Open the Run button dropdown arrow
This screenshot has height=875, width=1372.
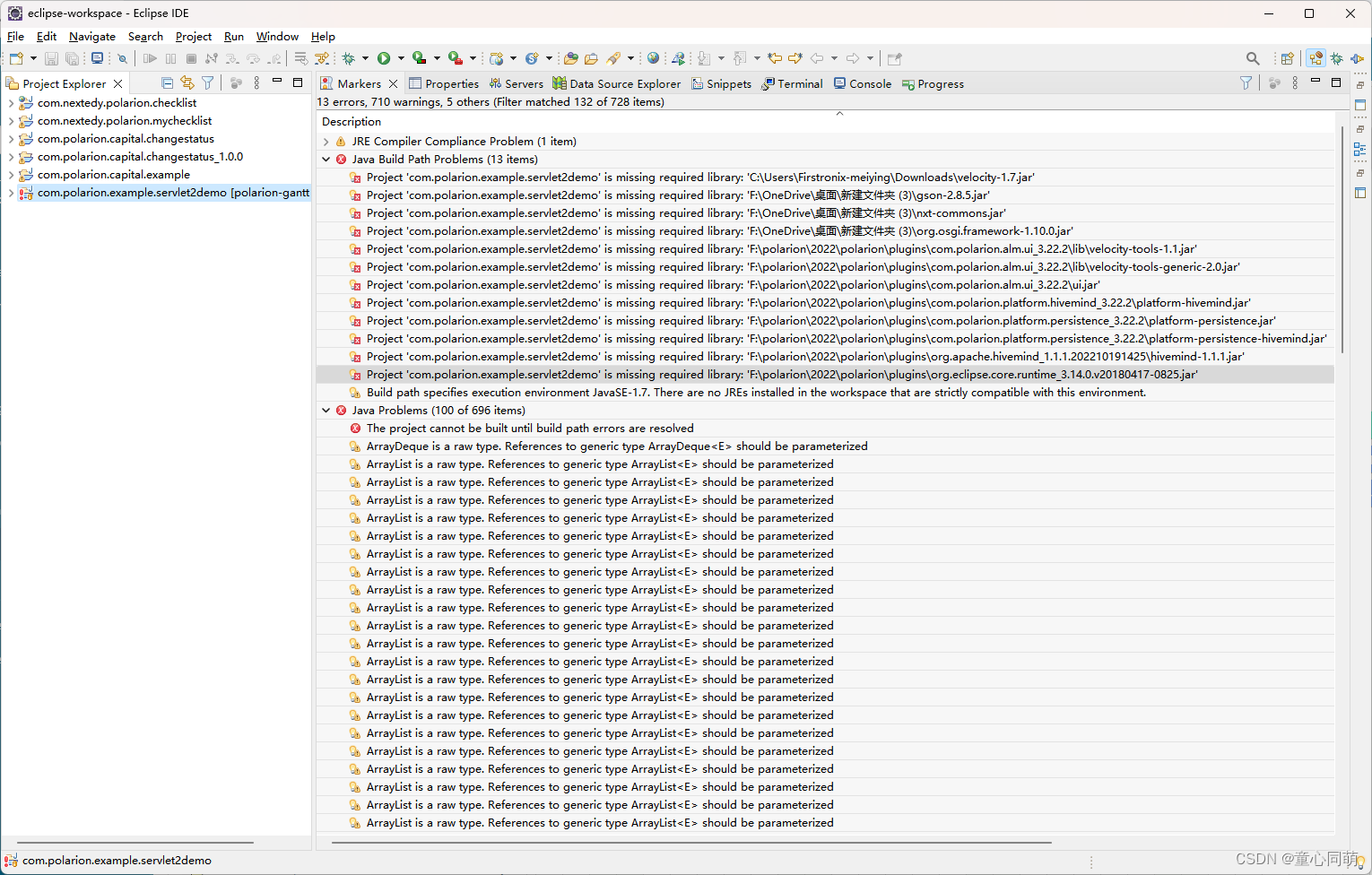[401, 58]
